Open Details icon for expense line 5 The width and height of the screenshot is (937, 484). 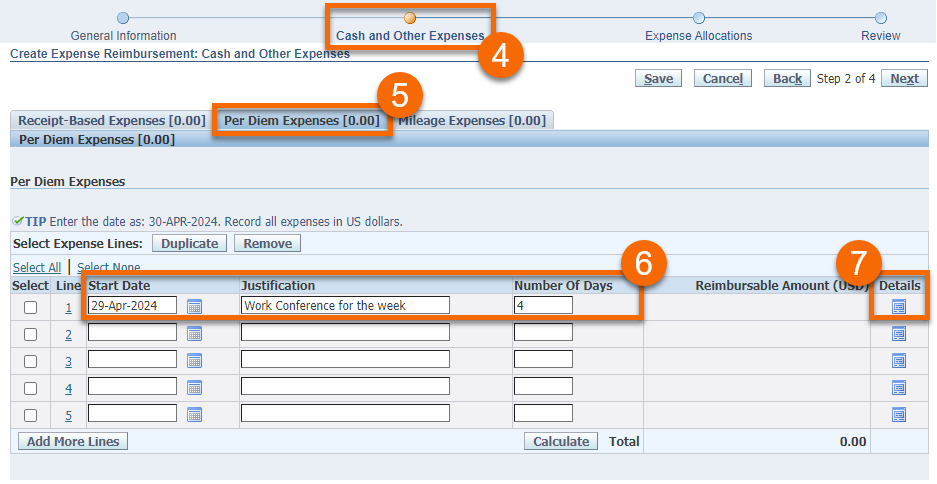(x=898, y=415)
